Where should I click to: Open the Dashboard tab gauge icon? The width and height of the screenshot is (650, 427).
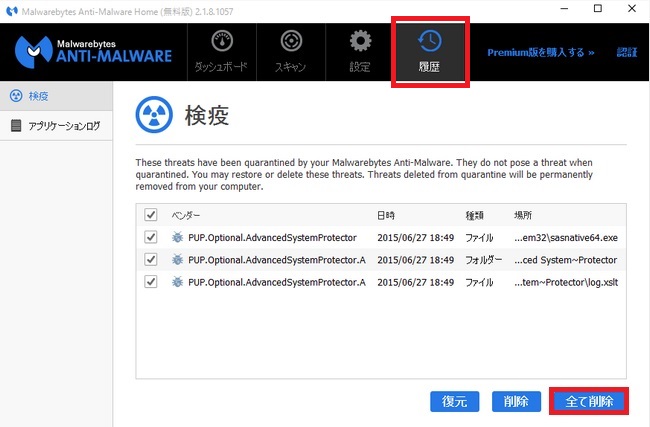point(222,41)
